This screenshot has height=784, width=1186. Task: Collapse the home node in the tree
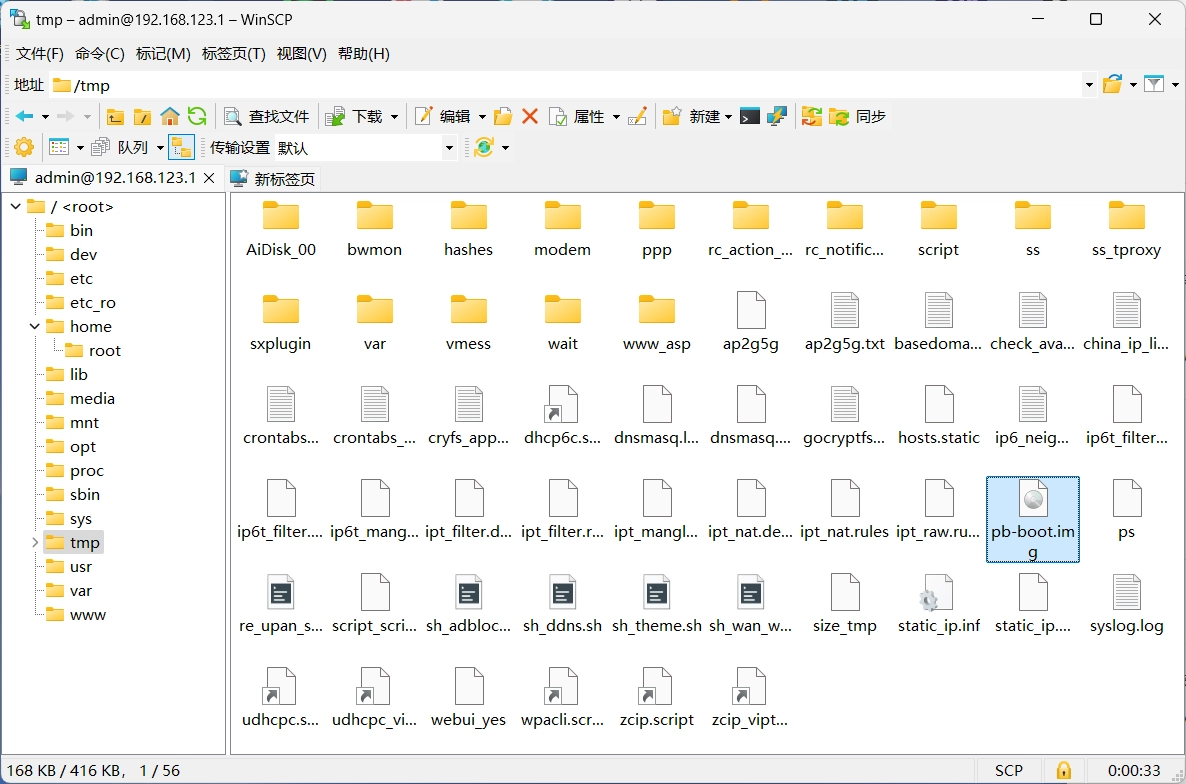coord(33,326)
